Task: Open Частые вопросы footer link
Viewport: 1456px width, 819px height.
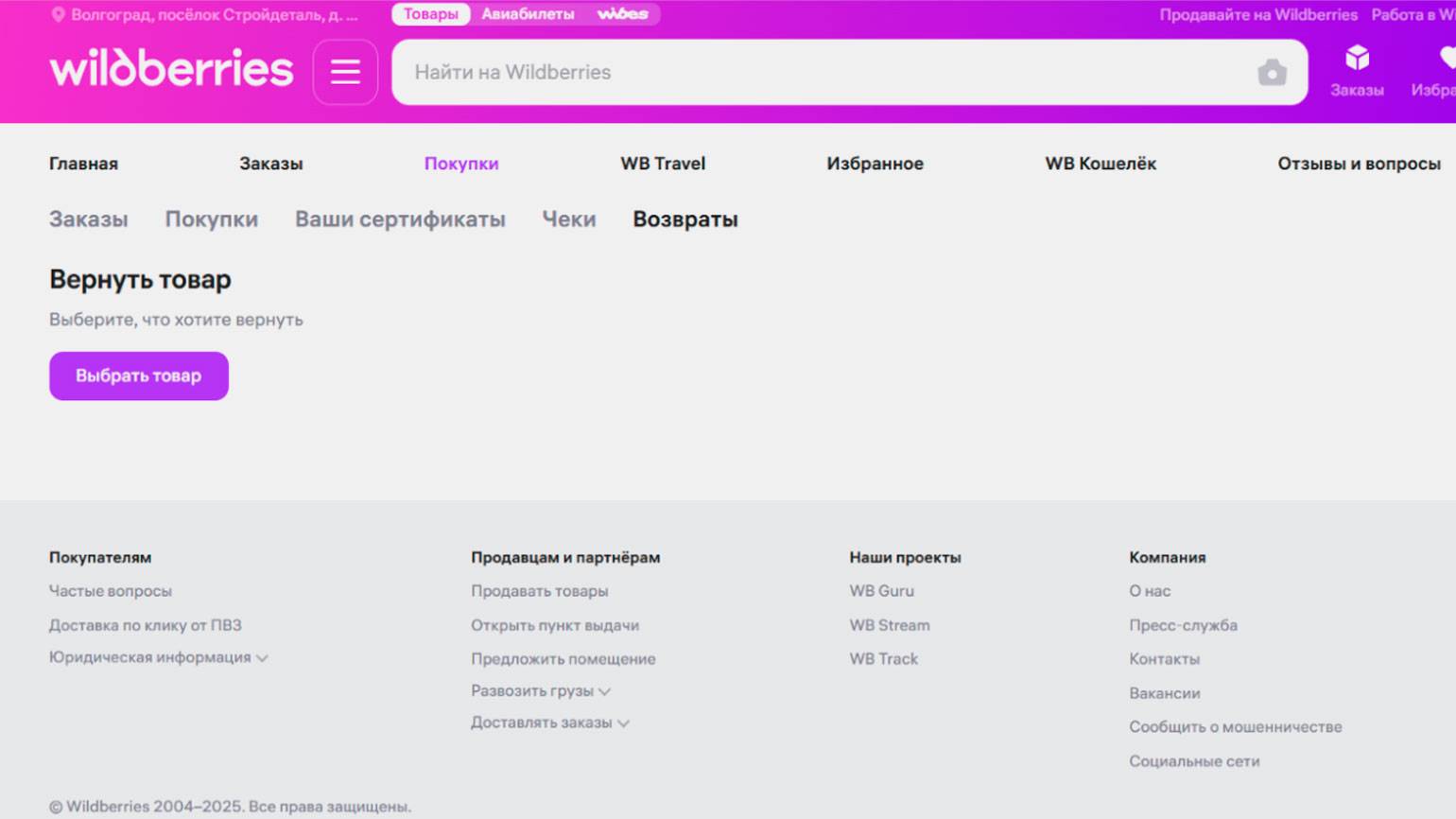Action: point(111,591)
